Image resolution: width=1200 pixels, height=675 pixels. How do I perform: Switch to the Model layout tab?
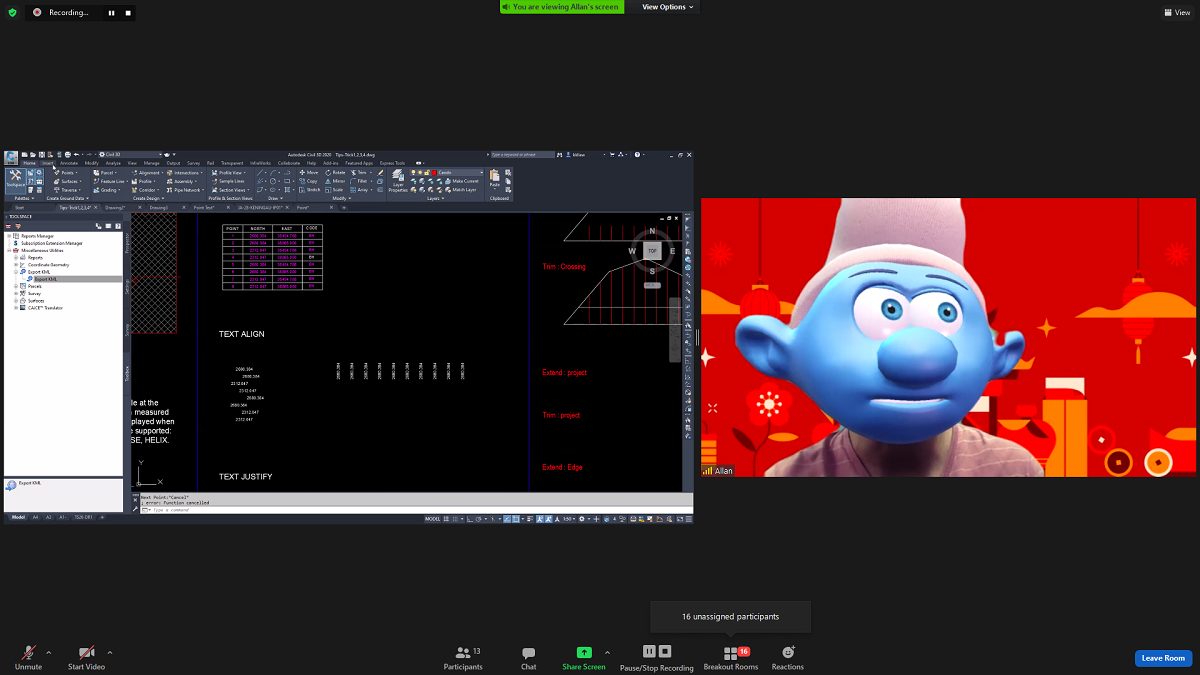click(x=18, y=517)
